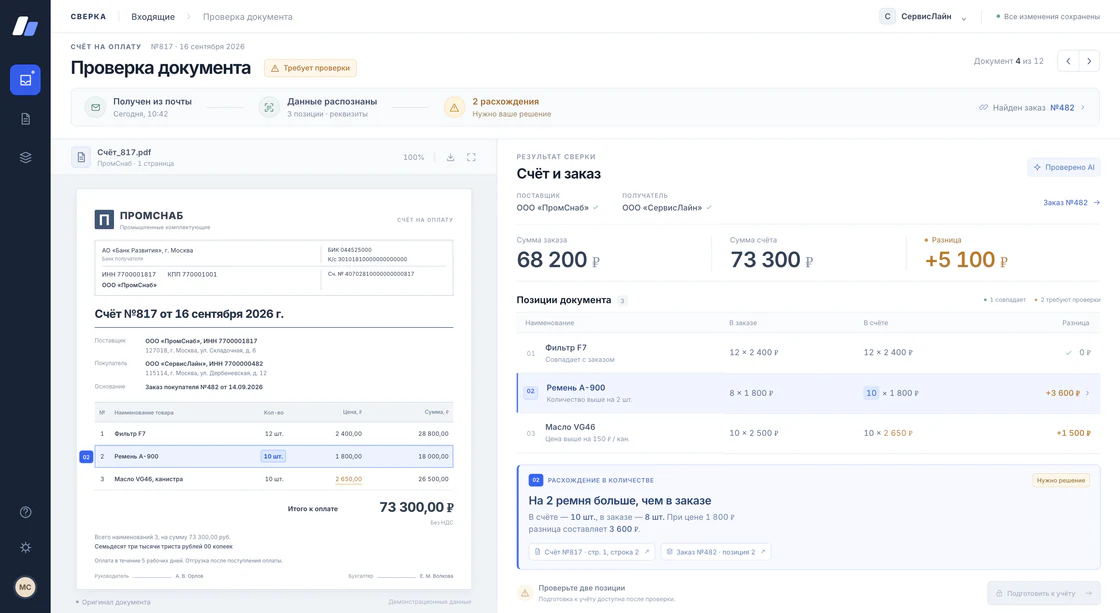Viewport: 1120px width, 613px height.
Task: Open source link Заказ №482 · позиция 2
Action: click(x=716, y=552)
